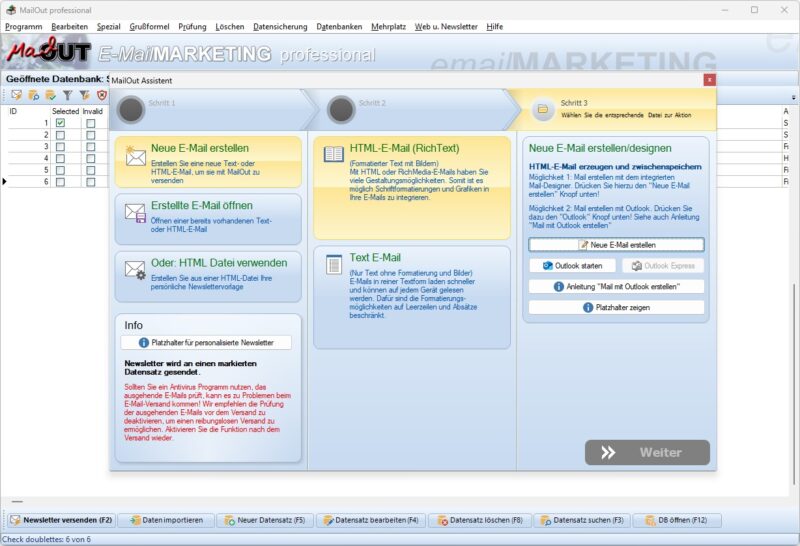Choose the Text E-Mail document icon
The width and height of the screenshot is (800, 546).
click(x=334, y=264)
